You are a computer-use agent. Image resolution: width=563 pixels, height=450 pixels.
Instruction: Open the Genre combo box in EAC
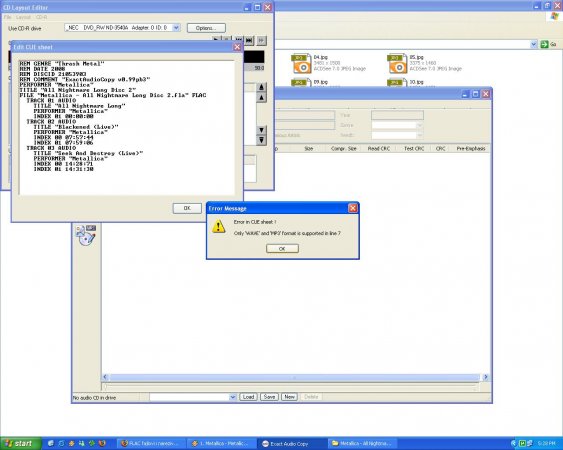point(397,125)
